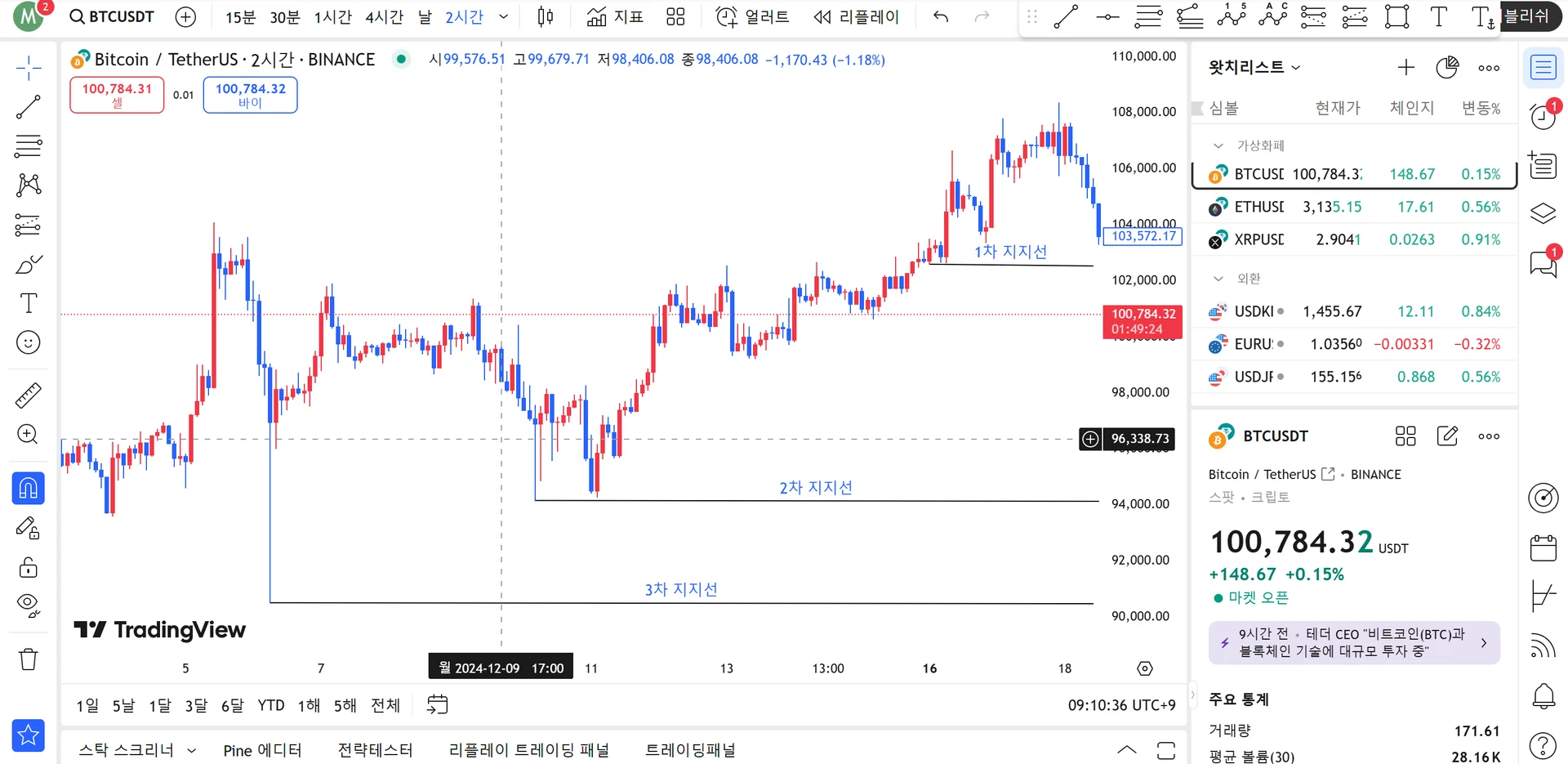Open the Pine 에디터 tab
This screenshot has width=1568, height=764.
coord(263,750)
